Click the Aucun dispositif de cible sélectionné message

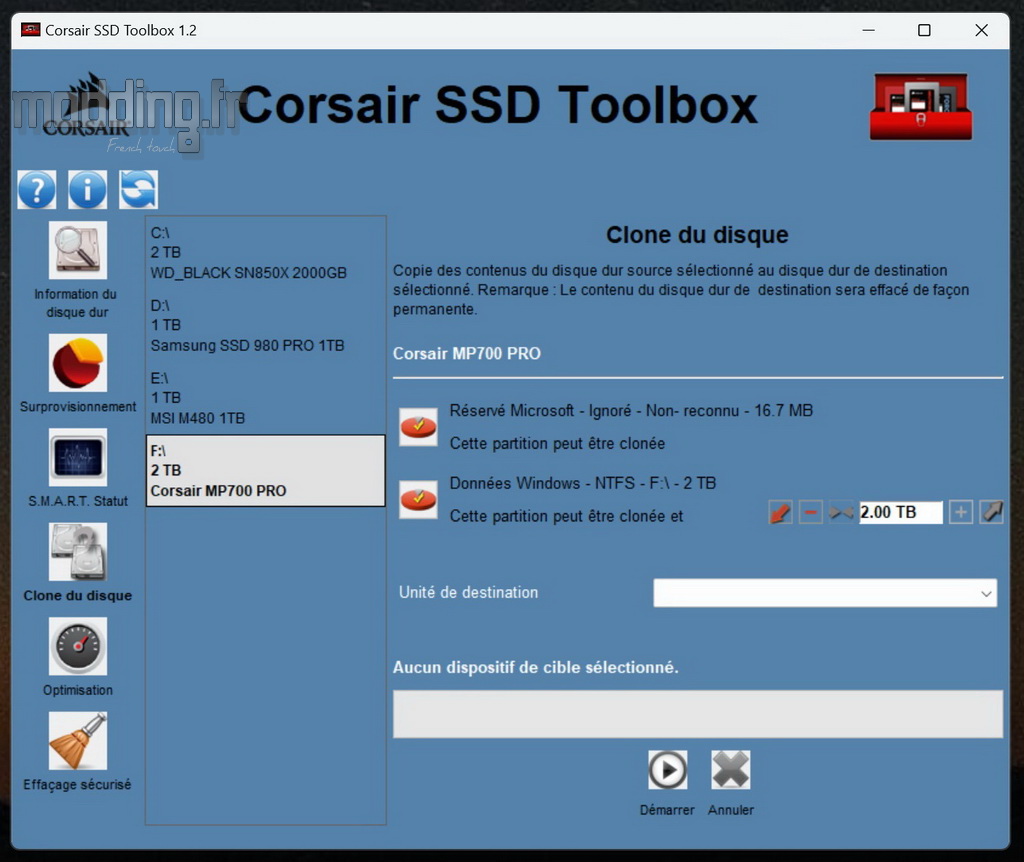tap(536, 667)
